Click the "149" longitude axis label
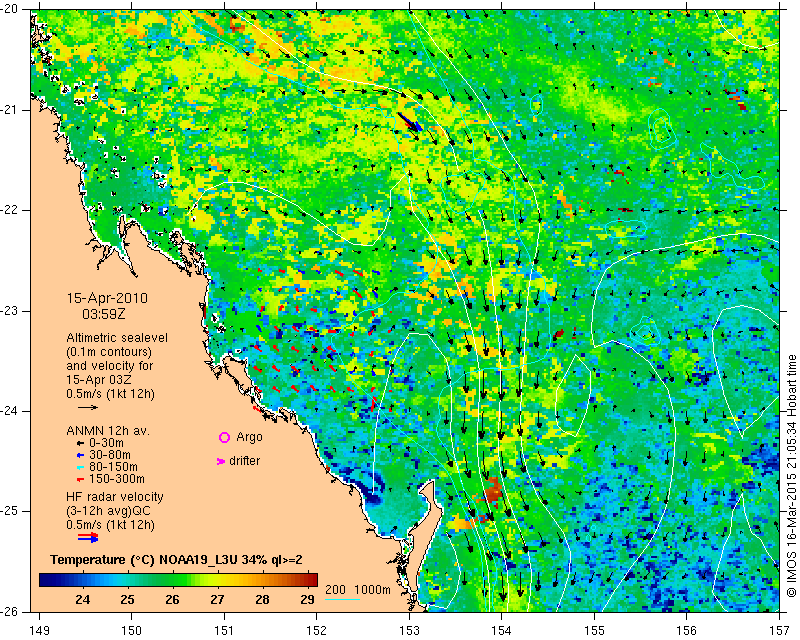 coord(39,631)
